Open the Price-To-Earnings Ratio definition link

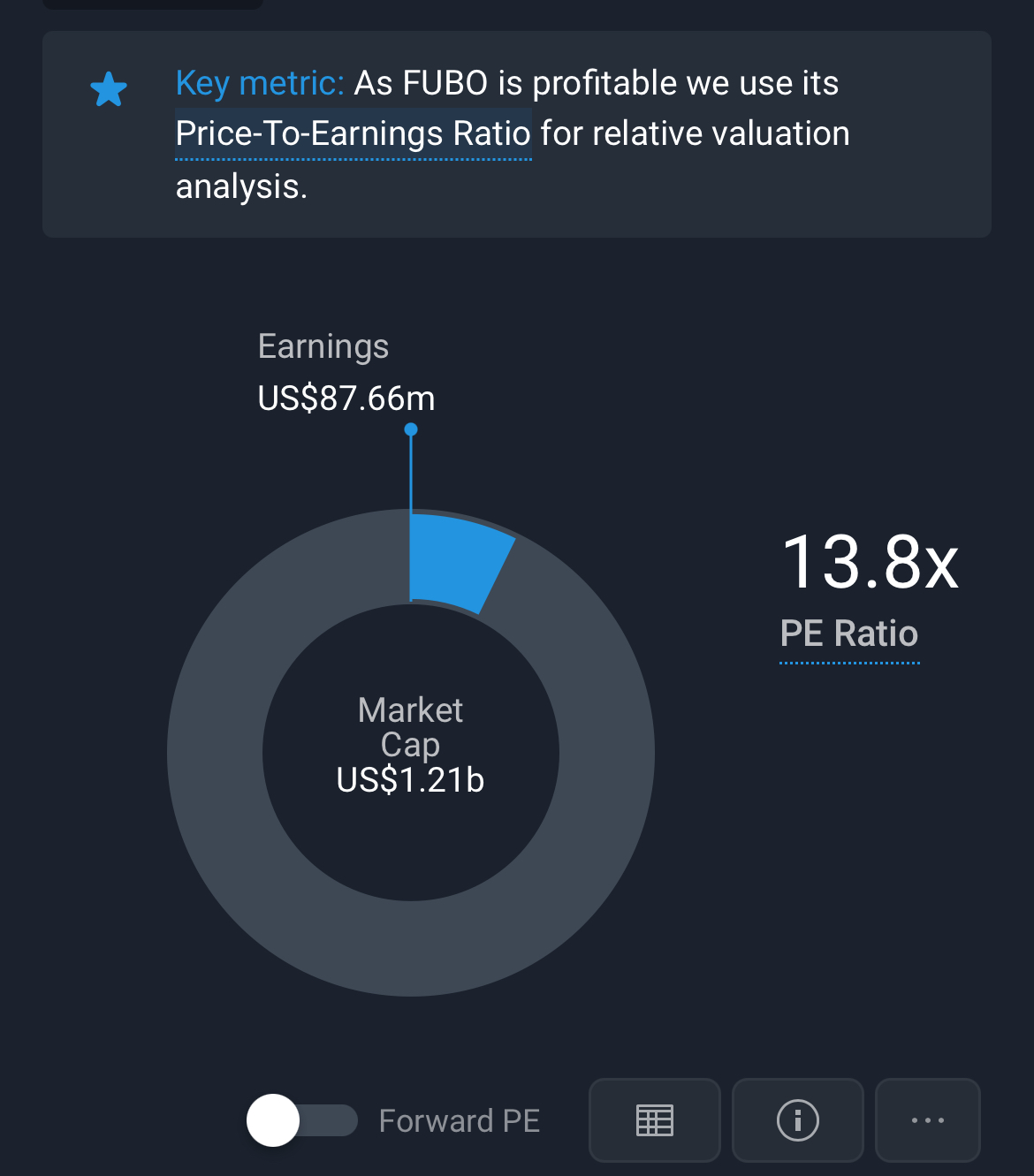(353, 134)
